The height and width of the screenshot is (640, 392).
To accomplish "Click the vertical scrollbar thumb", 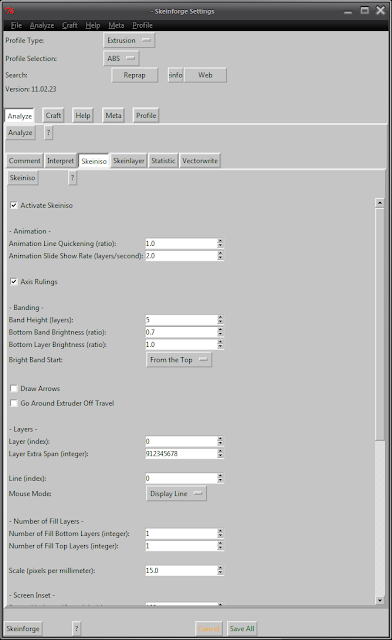I will pyautogui.click(x=380, y=324).
